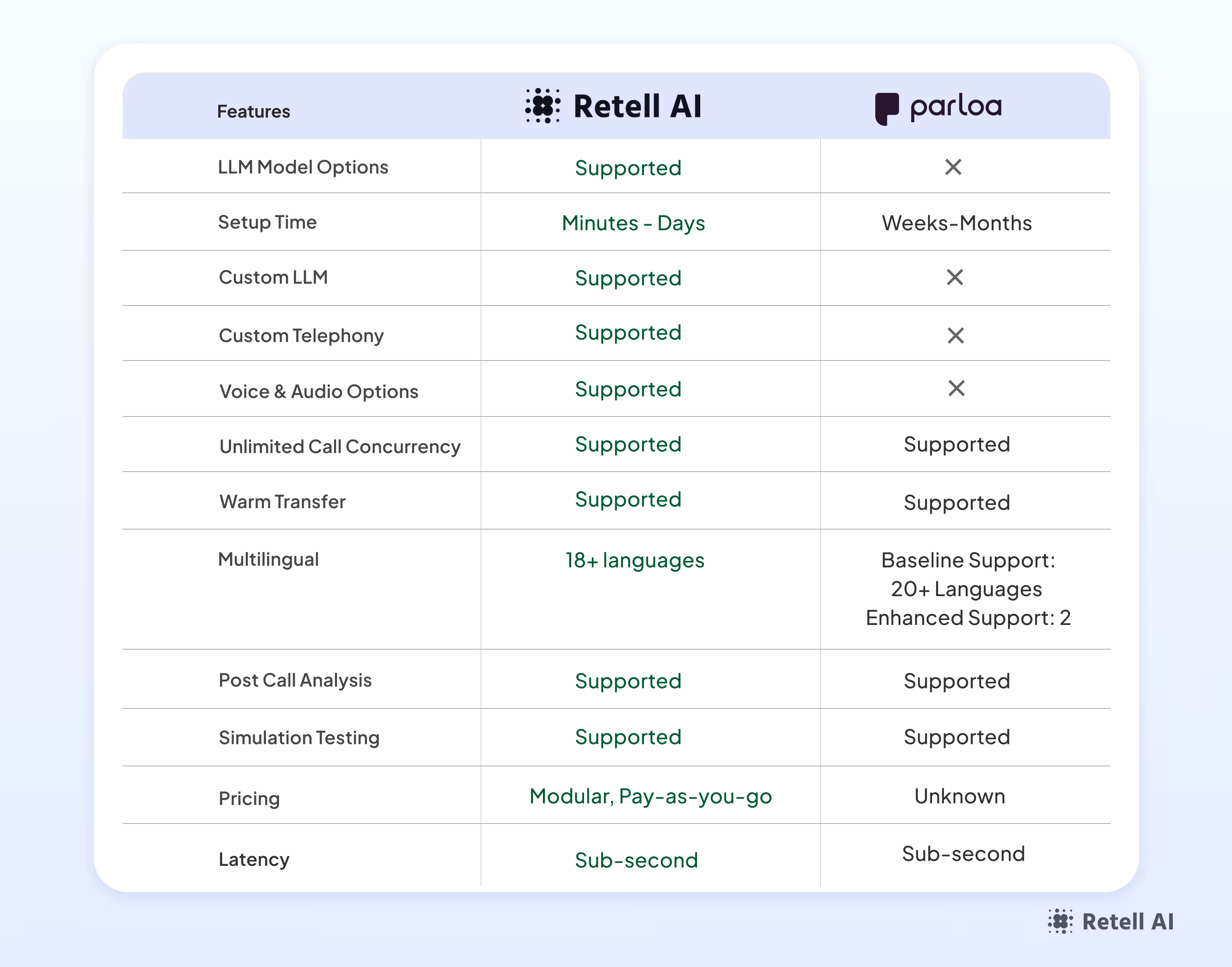1232x967 pixels.
Task: Click the X mark for LLM Model Options
Action: click(x=953, y=167)
